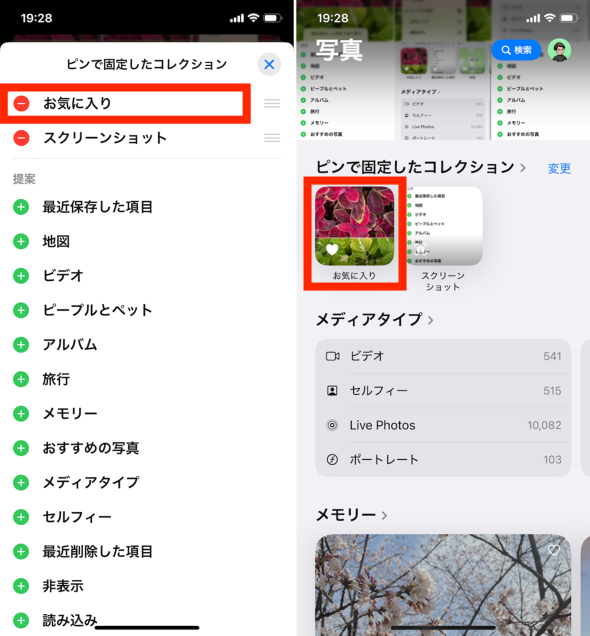The width and height of the screenshot is (590, 636).
Task: Add メモリー via green plus icon
Action: point(21,414)
